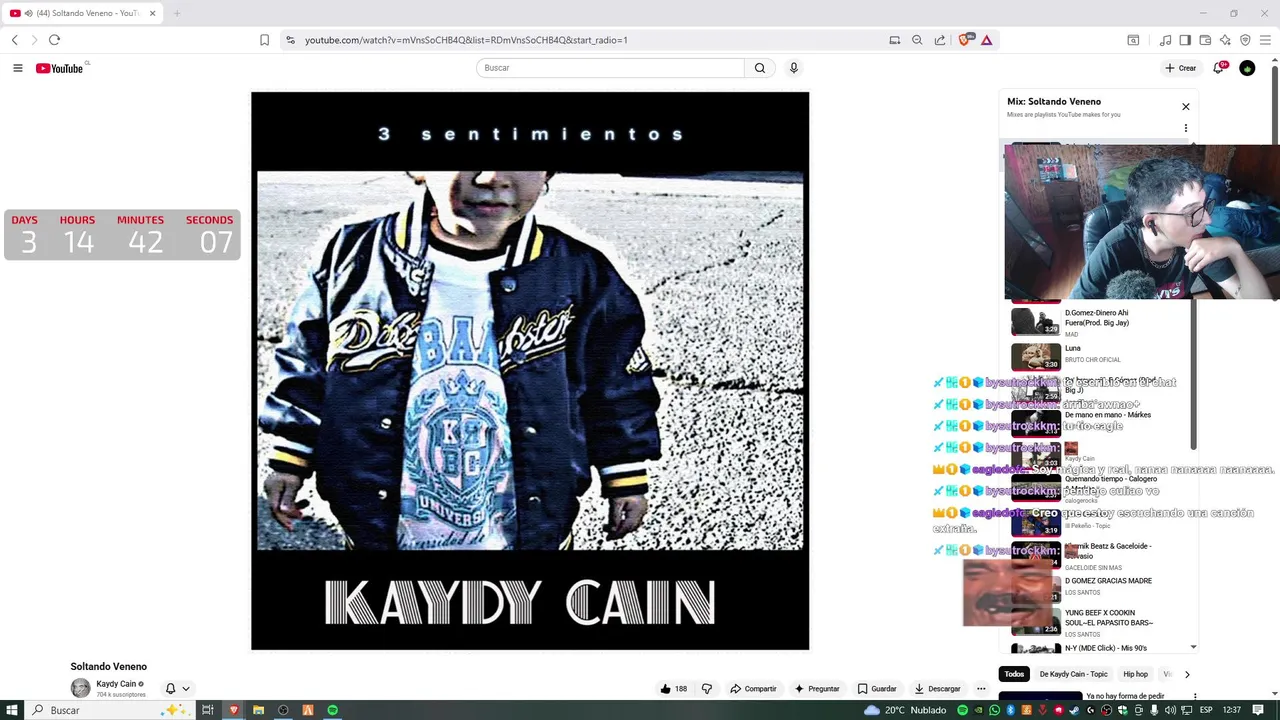The width and height of the screenshot is (1280, 720).
Task: Open the browser main hamburger menu
Action: (1265, 40)
